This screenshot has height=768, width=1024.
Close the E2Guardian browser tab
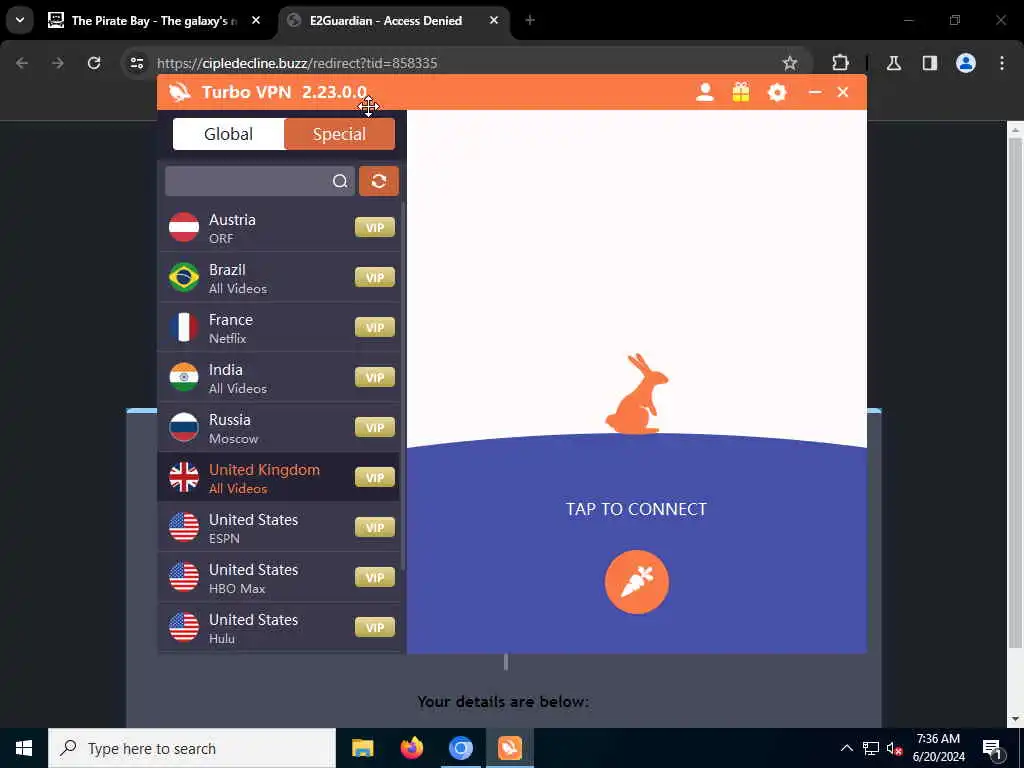pyautogui.click(x=494, y=21)
